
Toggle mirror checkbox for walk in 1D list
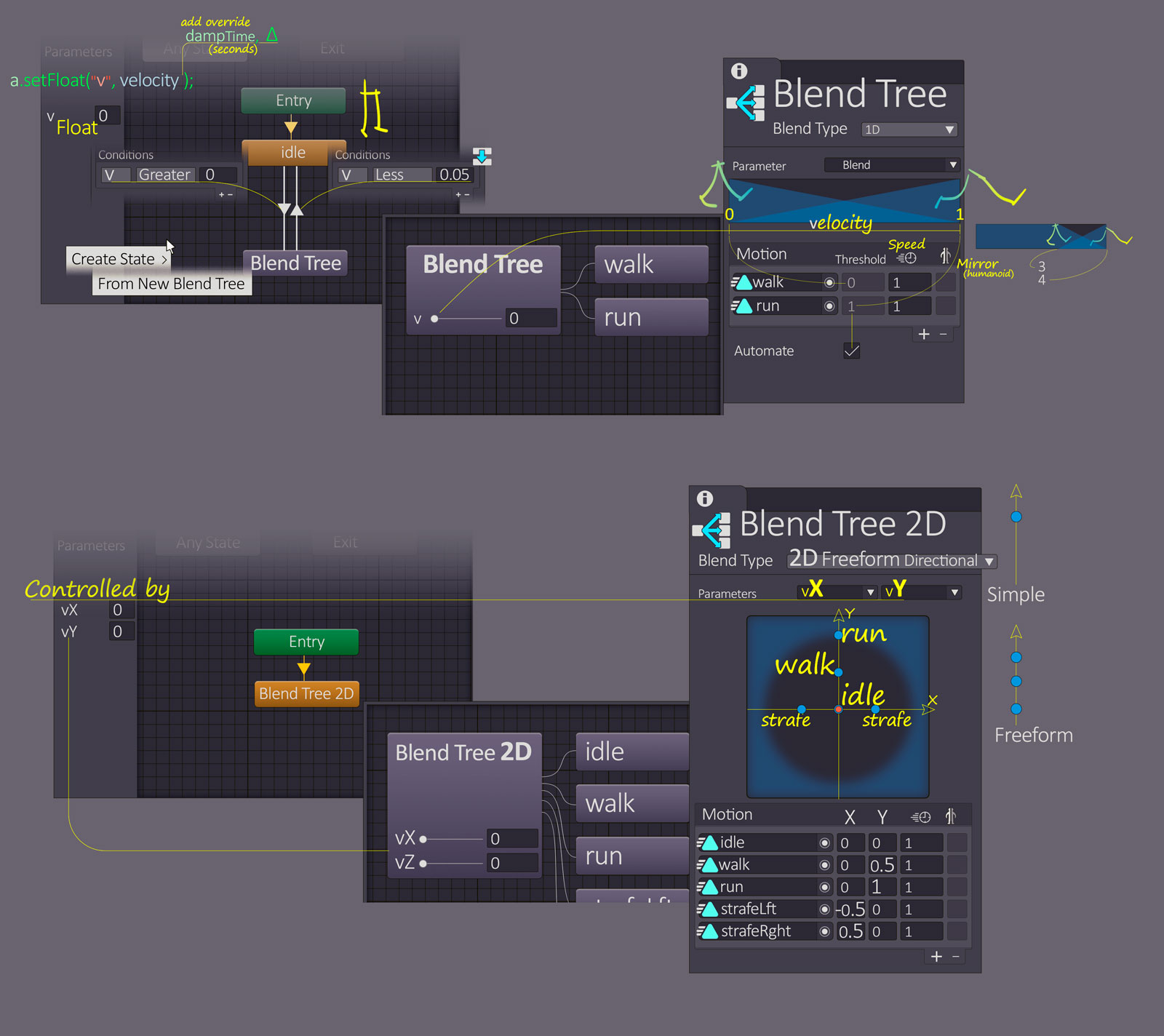pyautogui.click(x=945, y=282)
